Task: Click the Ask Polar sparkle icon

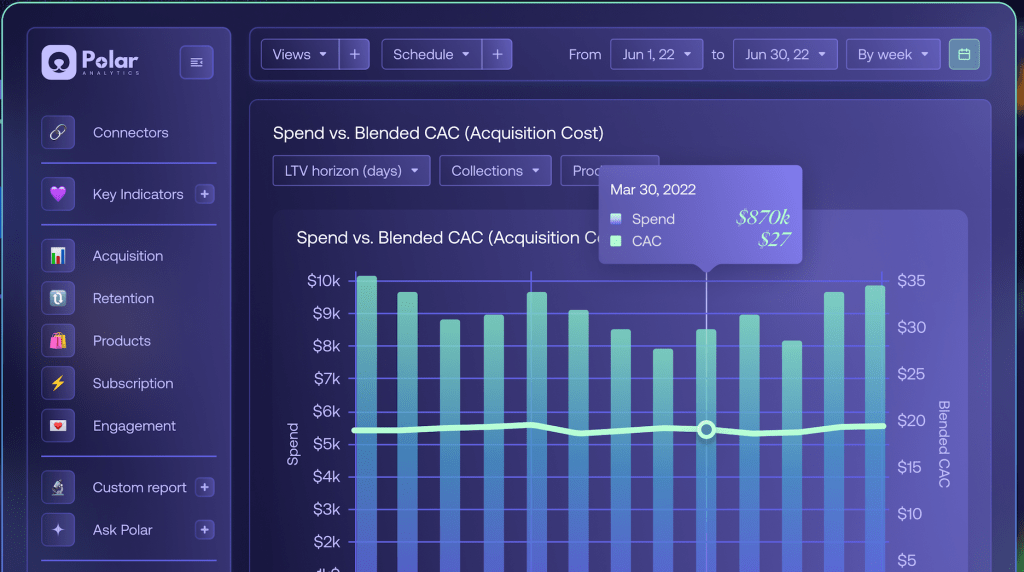Action: coord(58,530)
